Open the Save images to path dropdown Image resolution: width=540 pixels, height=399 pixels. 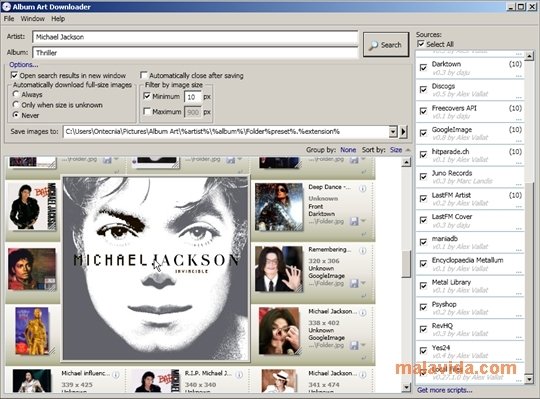(393, 132)
